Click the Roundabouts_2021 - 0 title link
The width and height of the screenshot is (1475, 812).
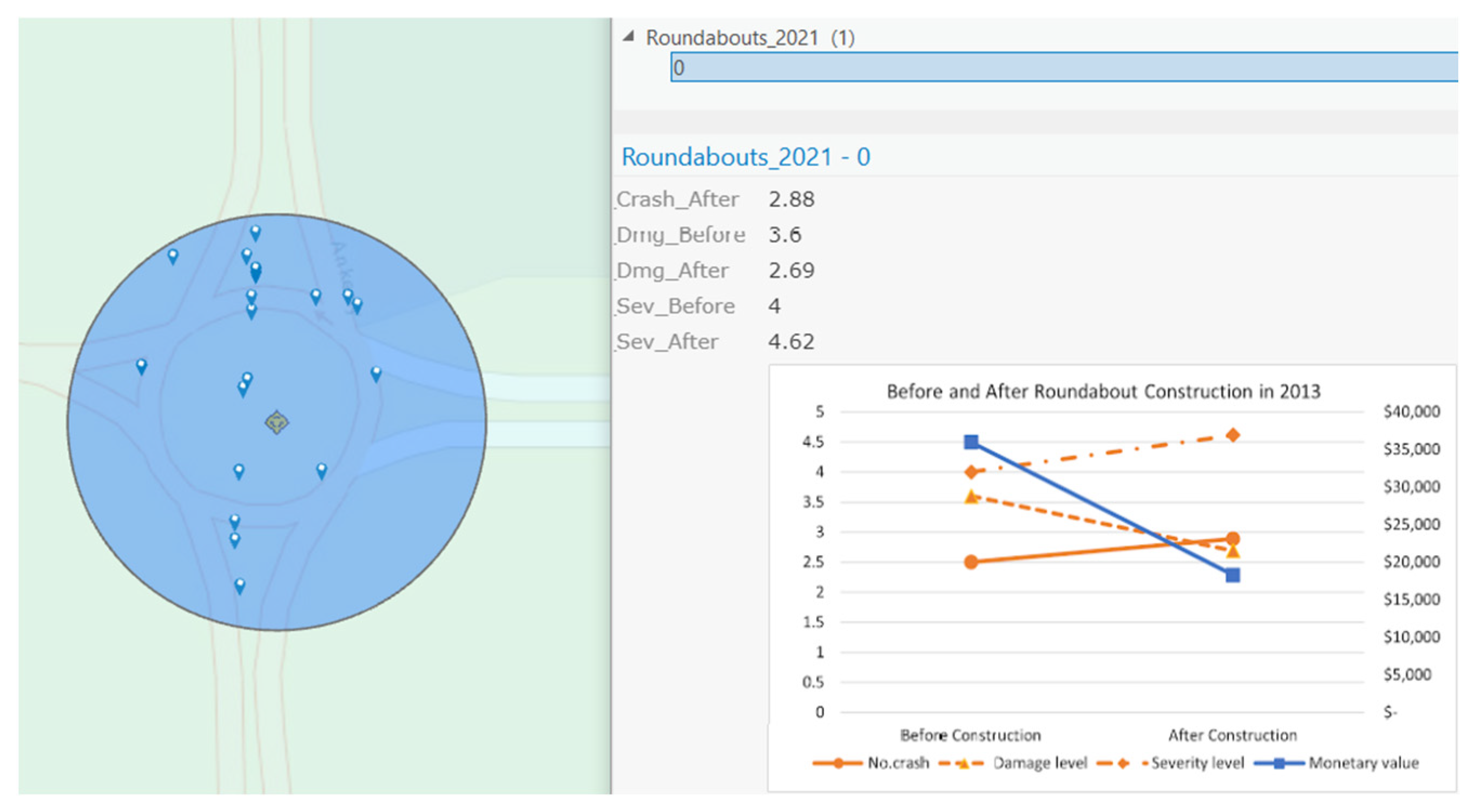pyautogui.click(x=746, y=157)
